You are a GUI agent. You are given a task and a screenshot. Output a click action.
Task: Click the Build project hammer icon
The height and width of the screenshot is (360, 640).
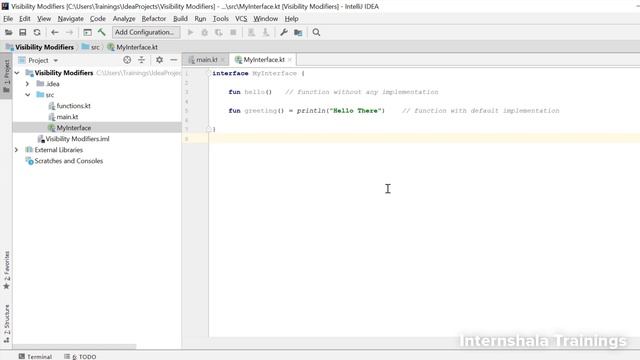tap(102, 32)
